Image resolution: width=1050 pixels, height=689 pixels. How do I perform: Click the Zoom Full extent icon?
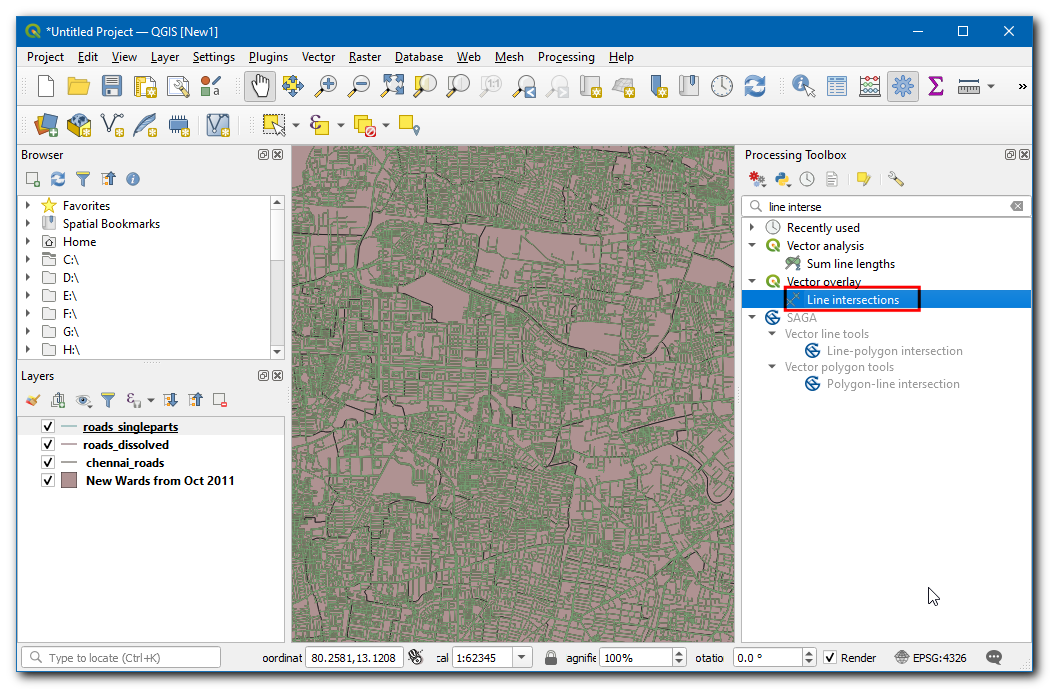pos(391,86)
